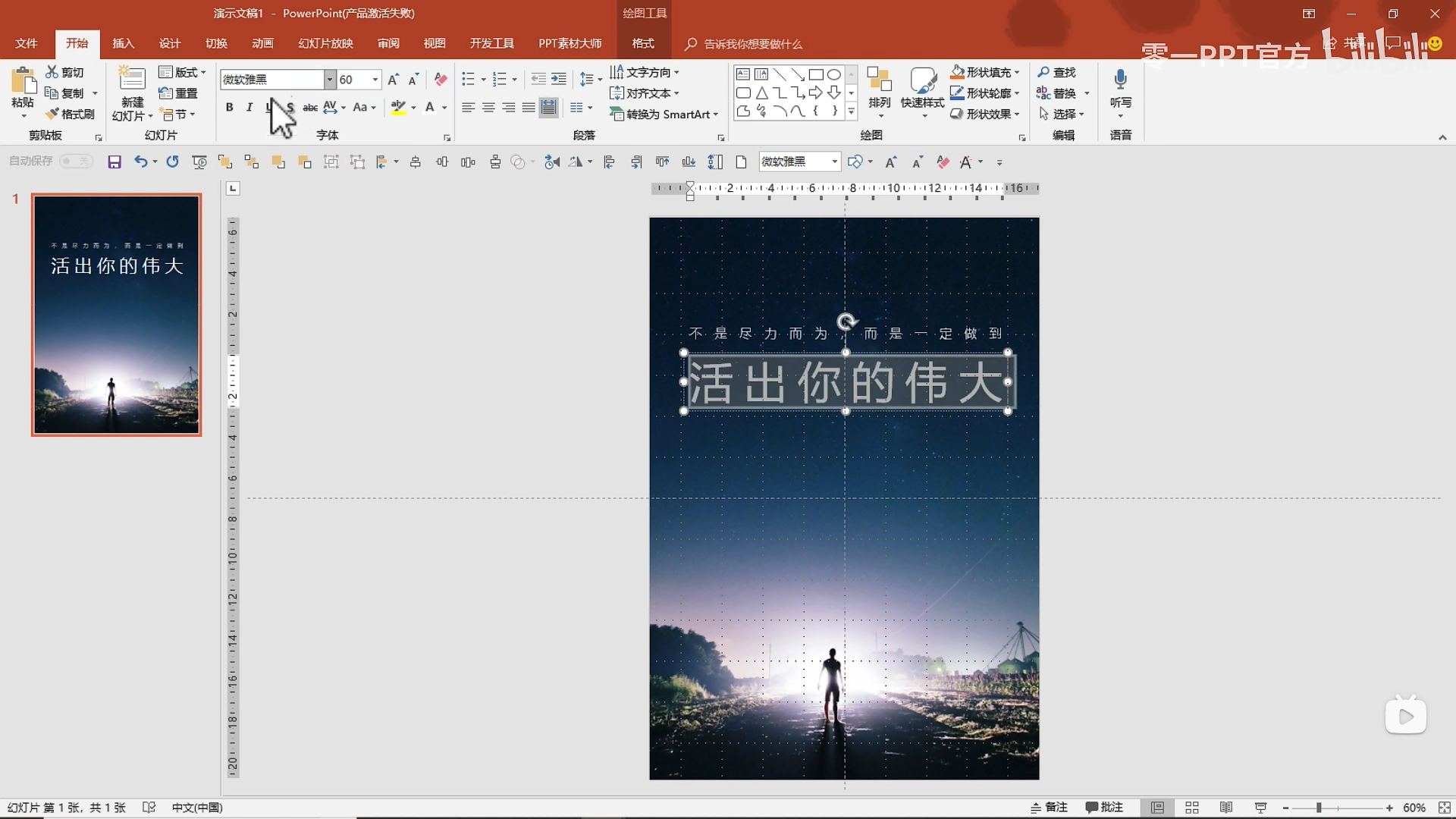1456x819 pixels.
Task: Click Arrange (排列) button
Action: [x=880, y=91]
